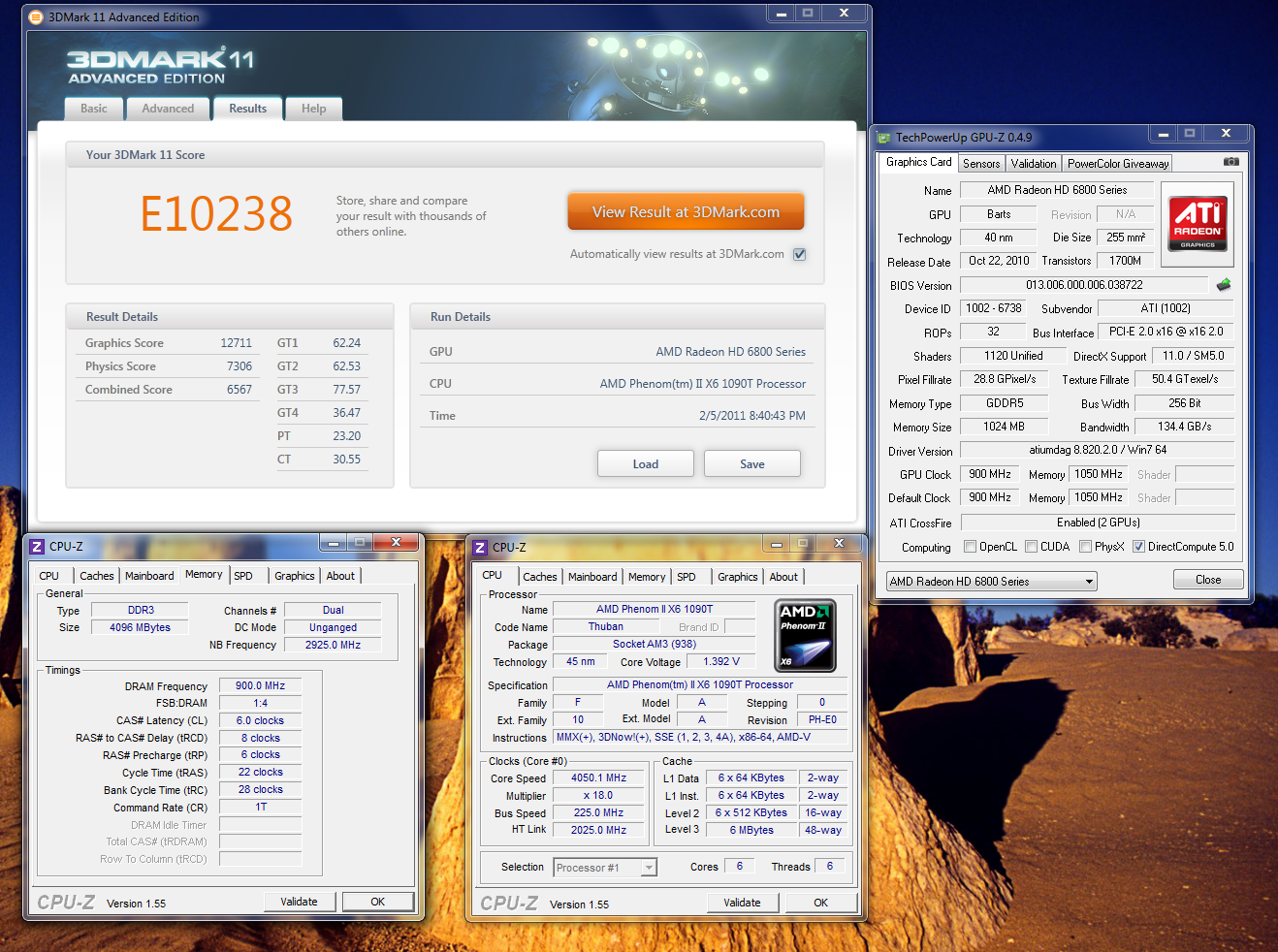Open the Validation tab in GPU-Z
Image resolution: width=1278 pixels, height=952 pixels.
[x=1034, y=164]
